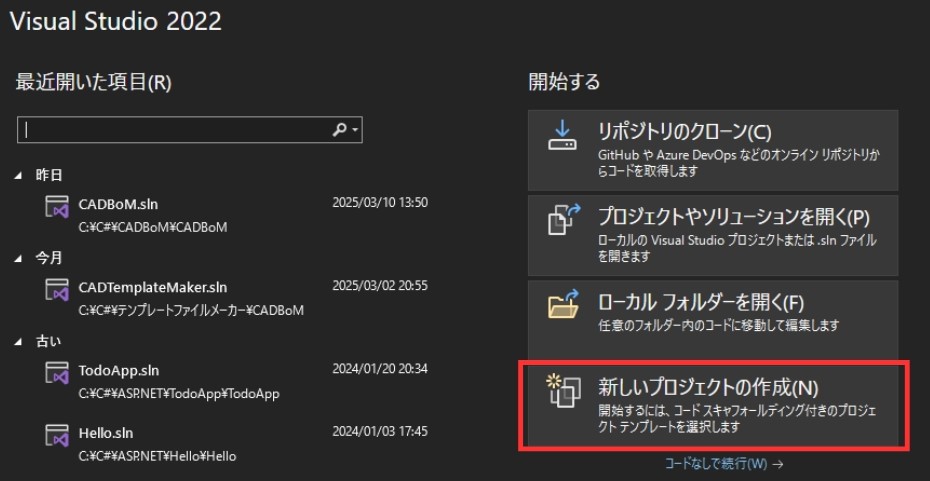Click リポジトリのクローン(C) button

713,150
